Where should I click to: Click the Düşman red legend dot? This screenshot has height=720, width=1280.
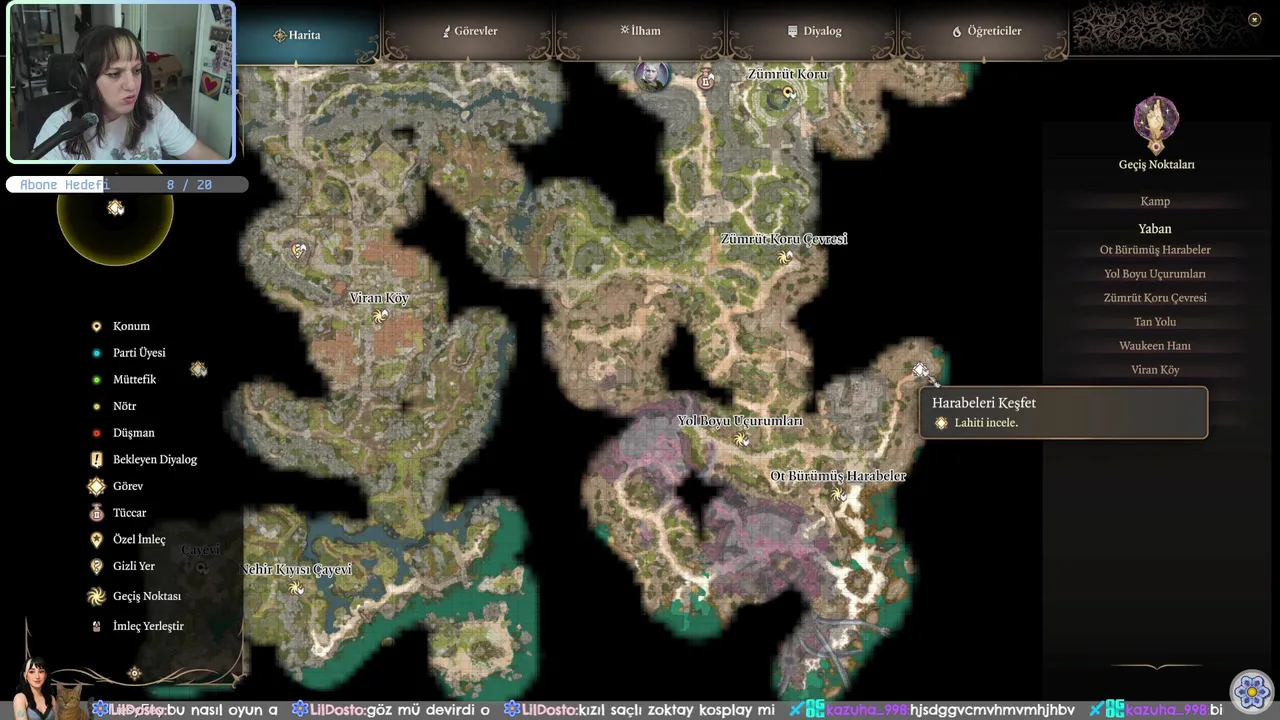[96, 433]
